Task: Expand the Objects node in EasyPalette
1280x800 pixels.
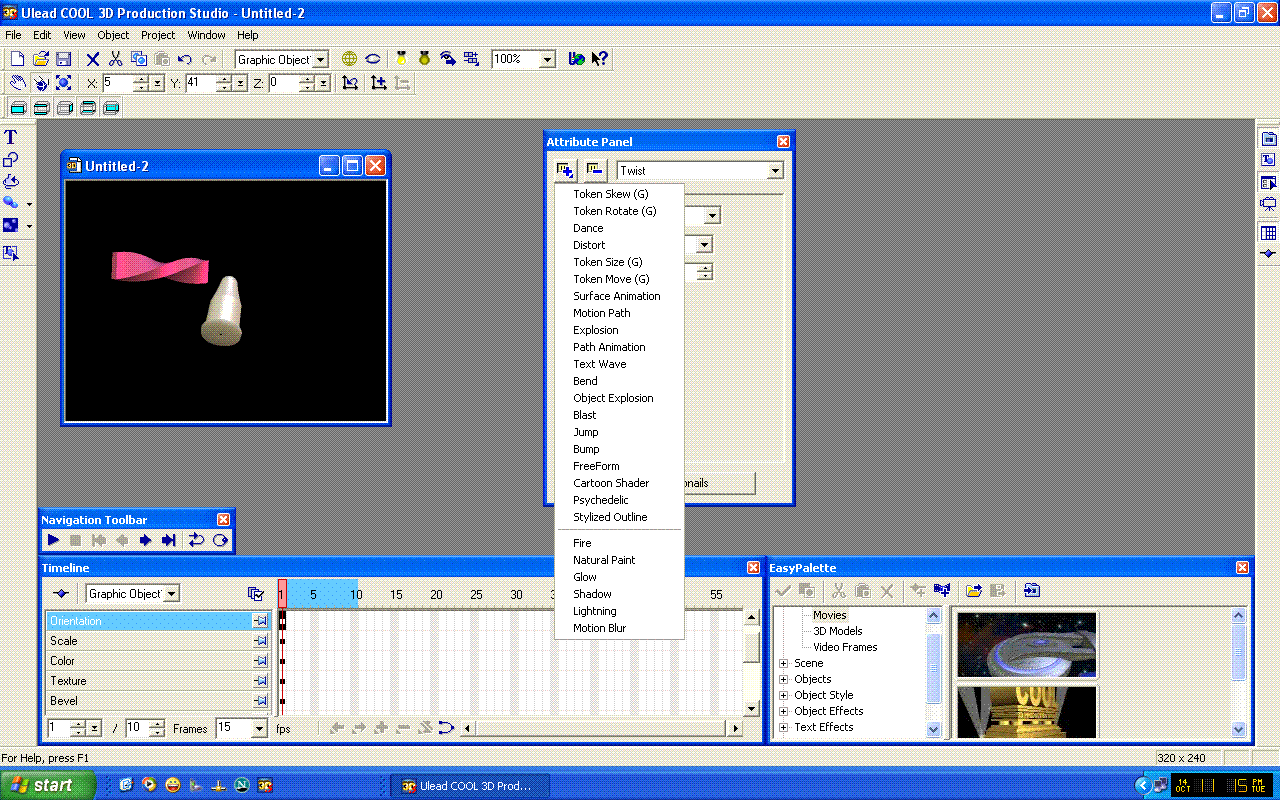Action: (784, 679)
